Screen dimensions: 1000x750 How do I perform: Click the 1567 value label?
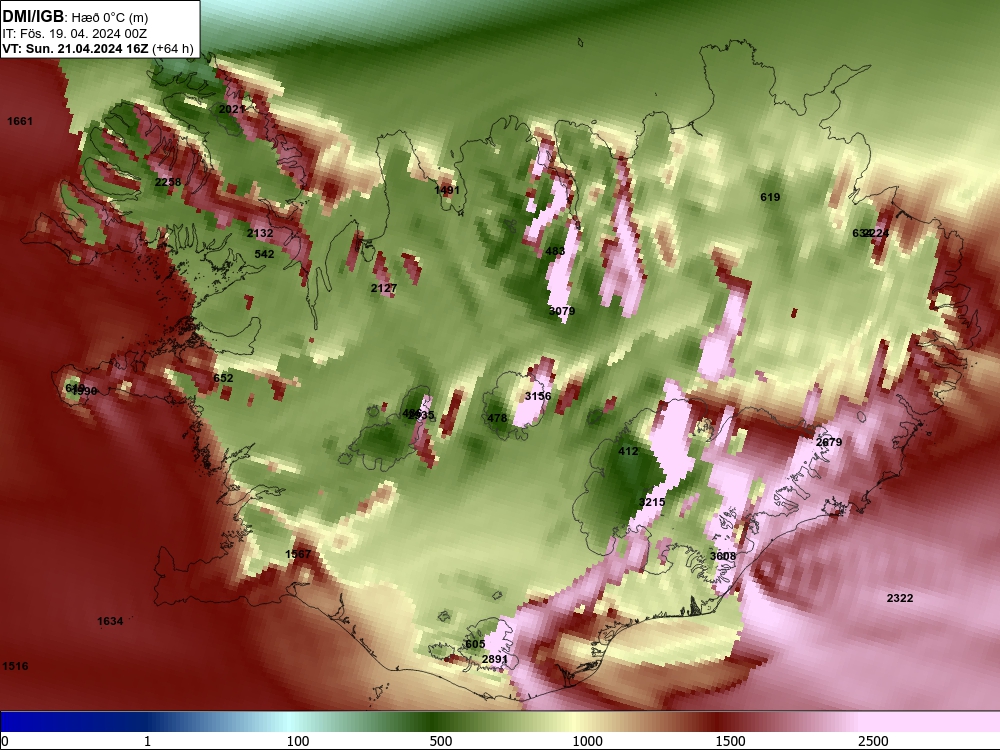click(298, 554)
